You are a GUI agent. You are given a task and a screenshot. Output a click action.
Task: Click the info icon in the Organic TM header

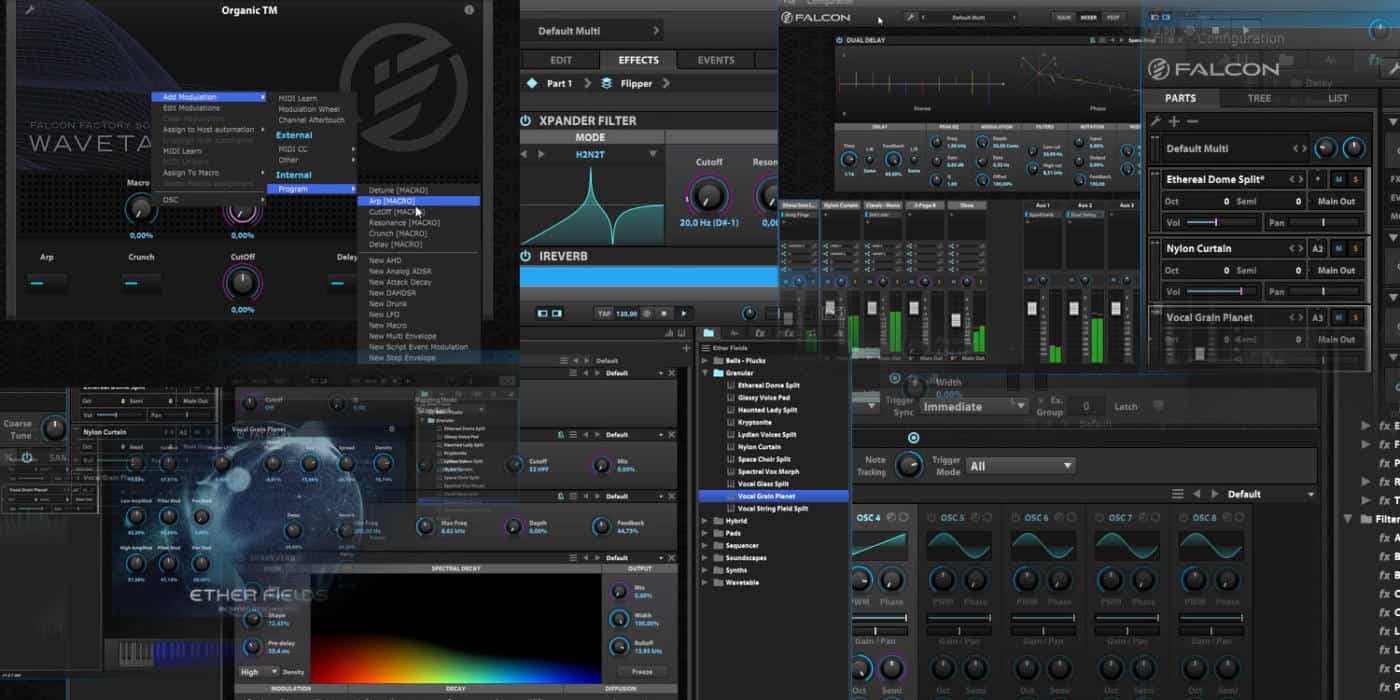pos(470,10)
